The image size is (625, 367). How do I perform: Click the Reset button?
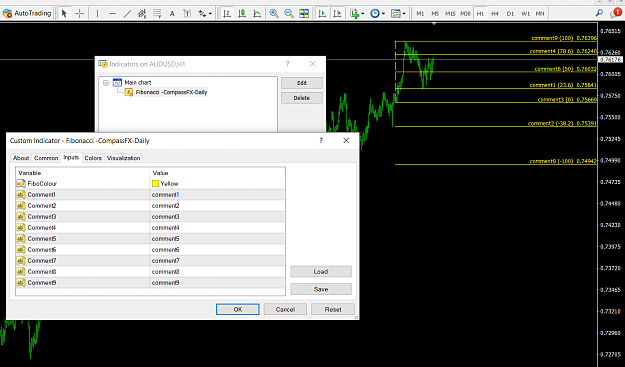click(333, 309)
